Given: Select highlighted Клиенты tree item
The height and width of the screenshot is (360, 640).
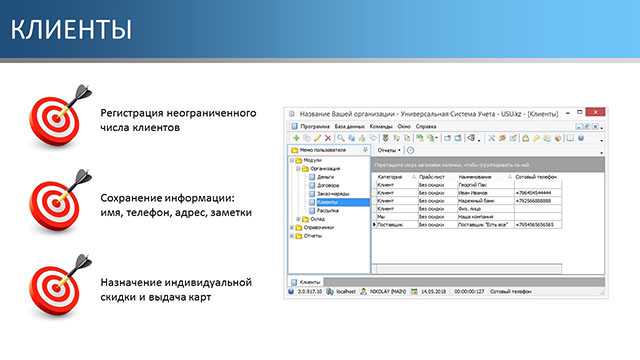Looking at the screenshot, I should [342, 202].
